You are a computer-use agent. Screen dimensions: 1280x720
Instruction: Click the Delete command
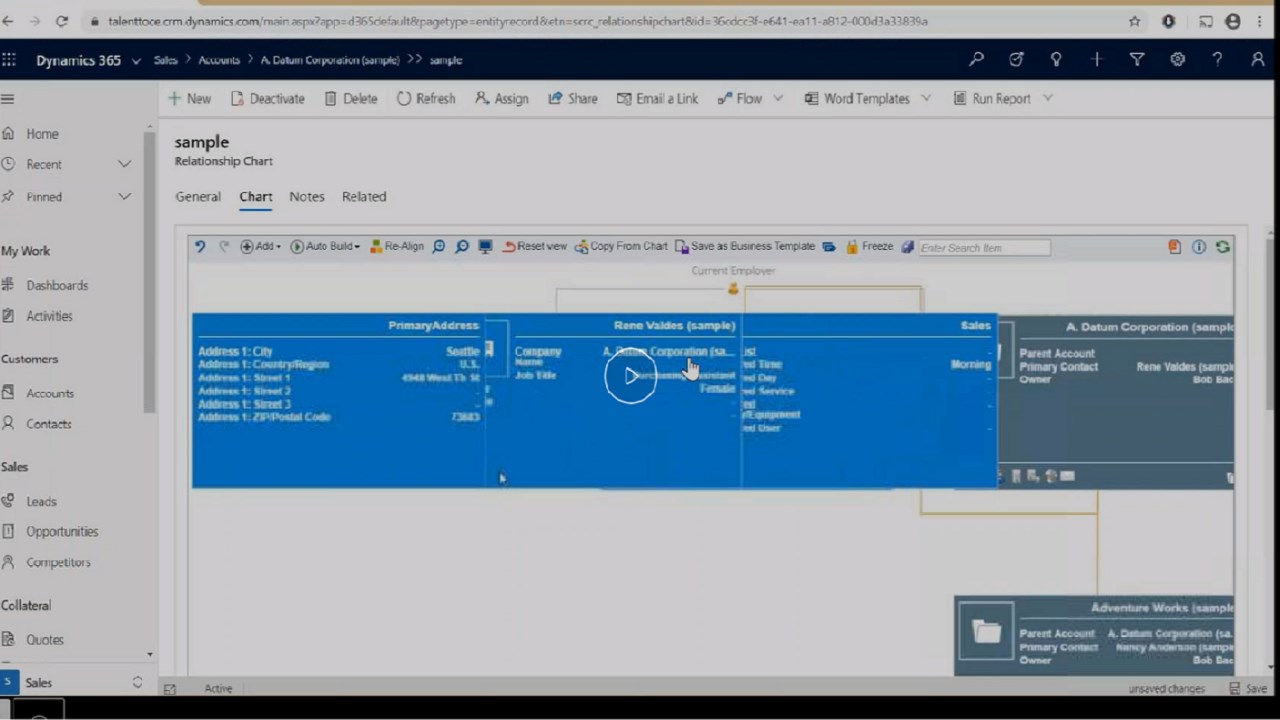pos(350,99)
